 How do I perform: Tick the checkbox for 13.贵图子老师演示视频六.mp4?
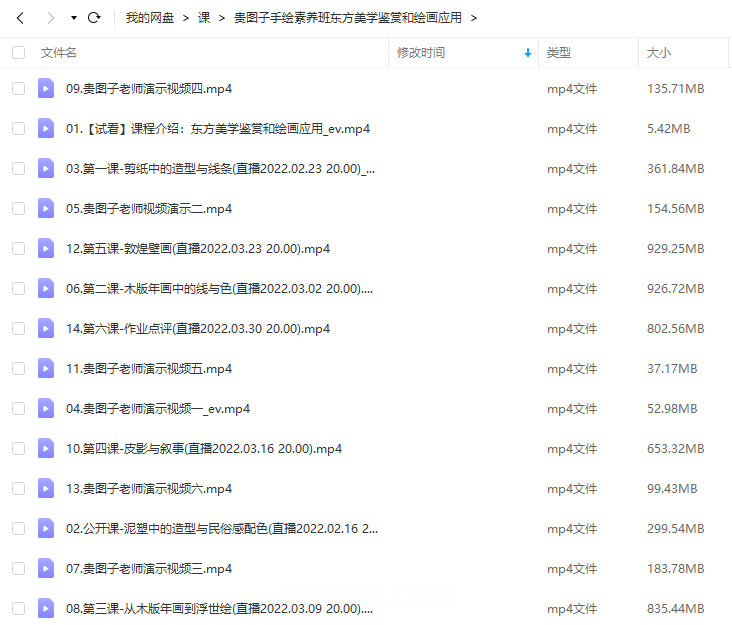pos(18,489)
